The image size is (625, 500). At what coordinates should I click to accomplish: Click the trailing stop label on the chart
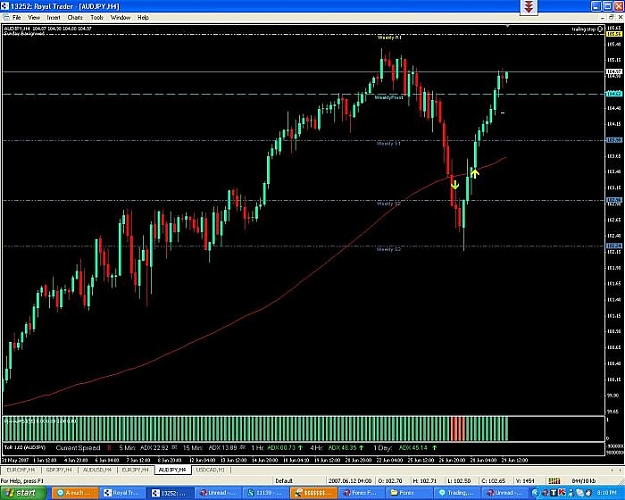pyautogui.click(x=584, y=29)
